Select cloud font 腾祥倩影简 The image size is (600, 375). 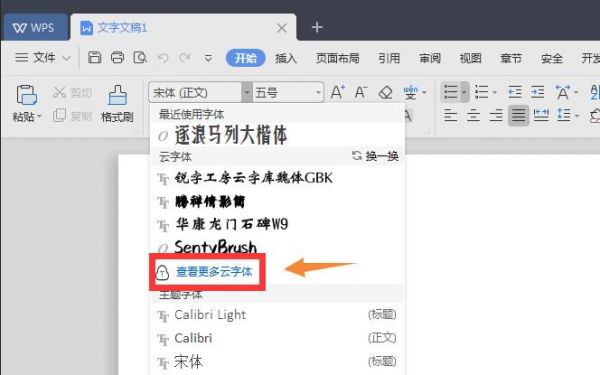click(x=277, y=201)
